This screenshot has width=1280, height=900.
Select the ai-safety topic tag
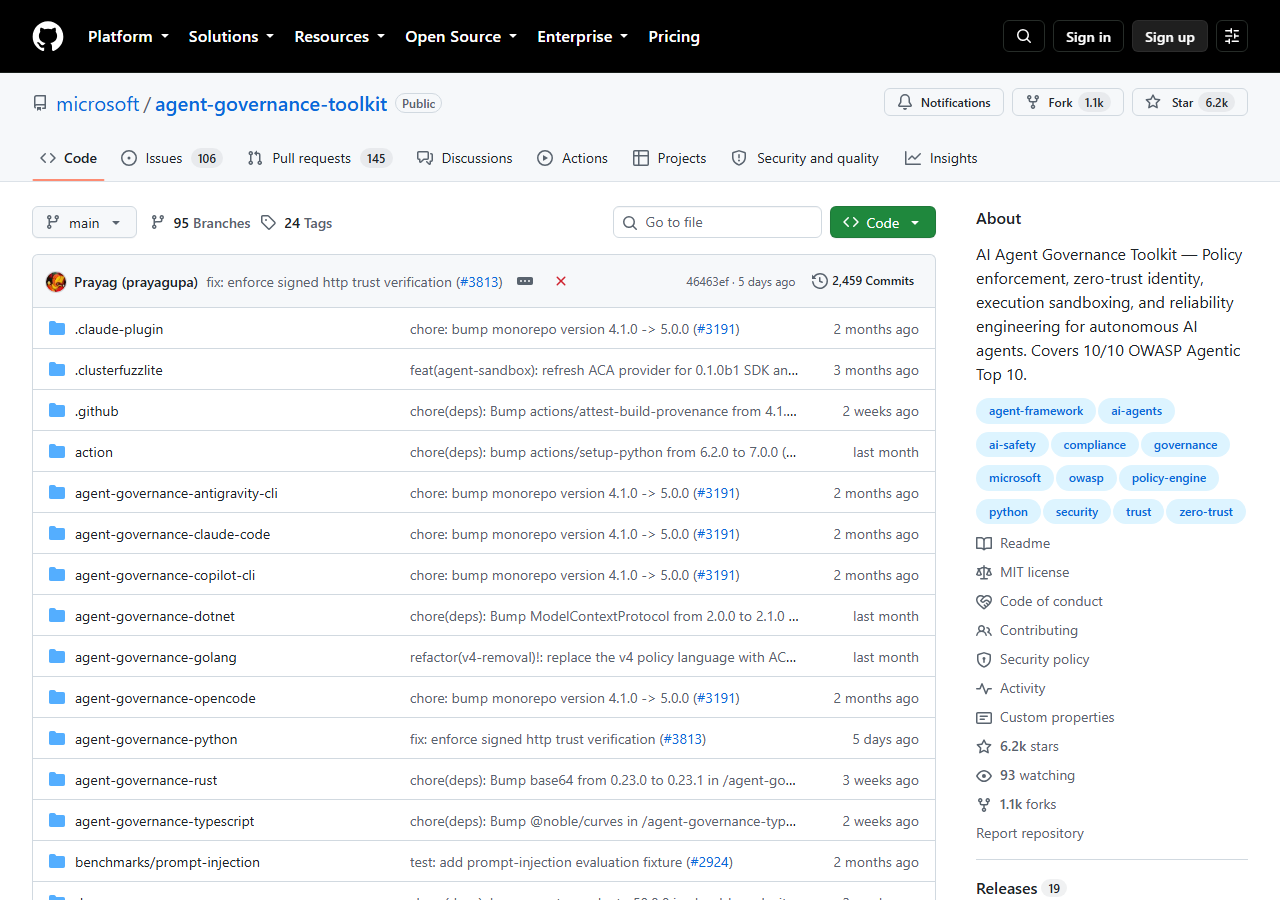[x=1012, y=445]
